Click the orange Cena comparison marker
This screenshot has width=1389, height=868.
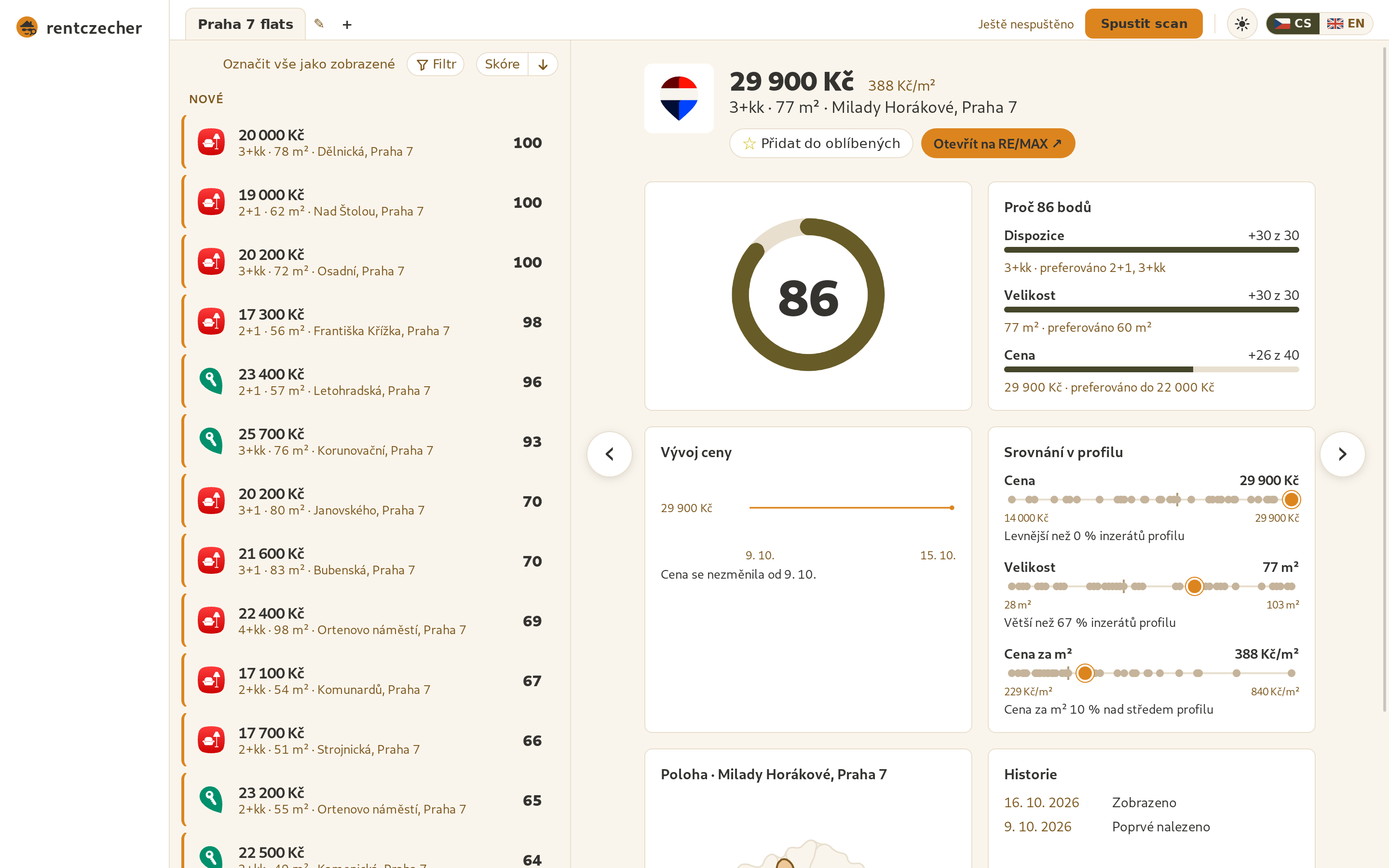1291,500
